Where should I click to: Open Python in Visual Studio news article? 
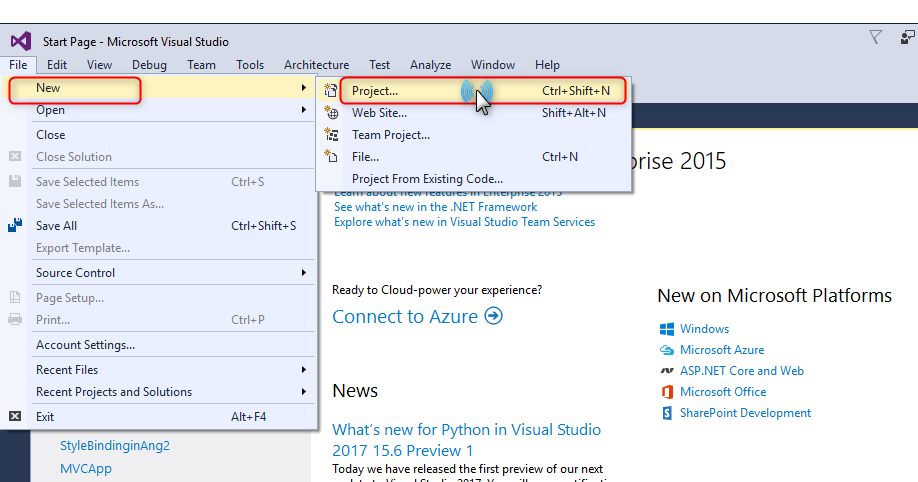pos(466,440)
